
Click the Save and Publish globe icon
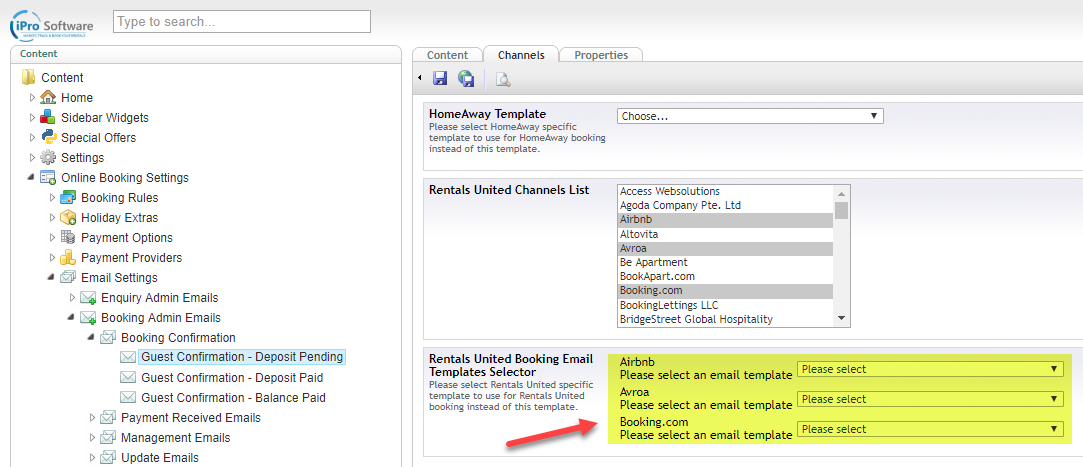click(466, 79)
